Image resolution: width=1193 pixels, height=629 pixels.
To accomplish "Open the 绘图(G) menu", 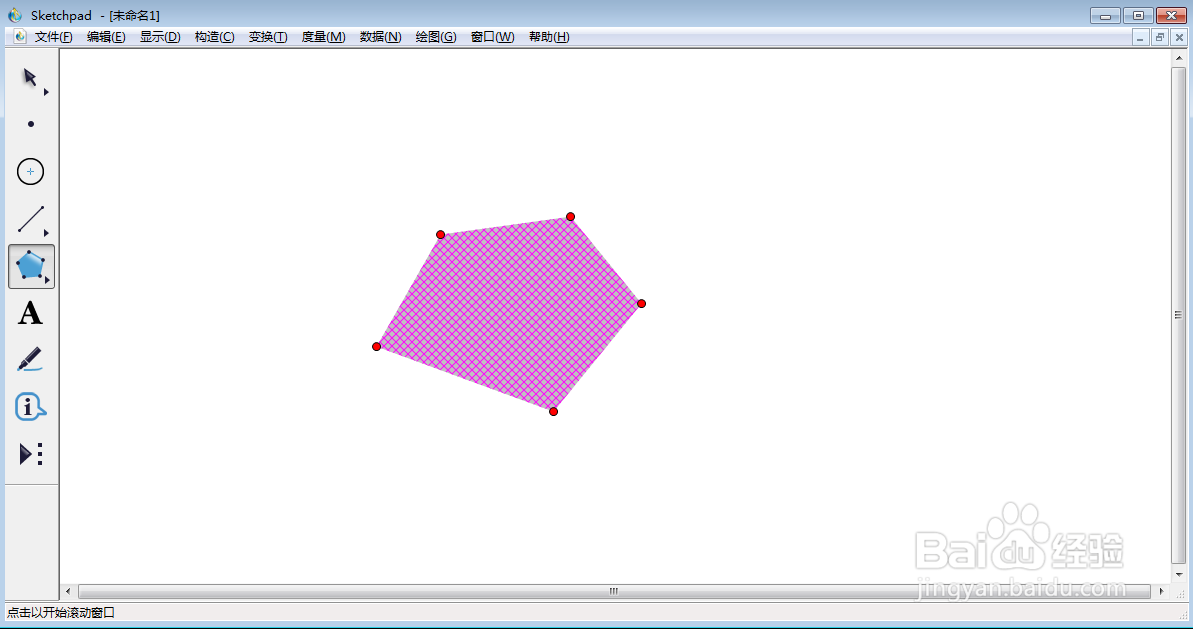I will click(436, 37).
